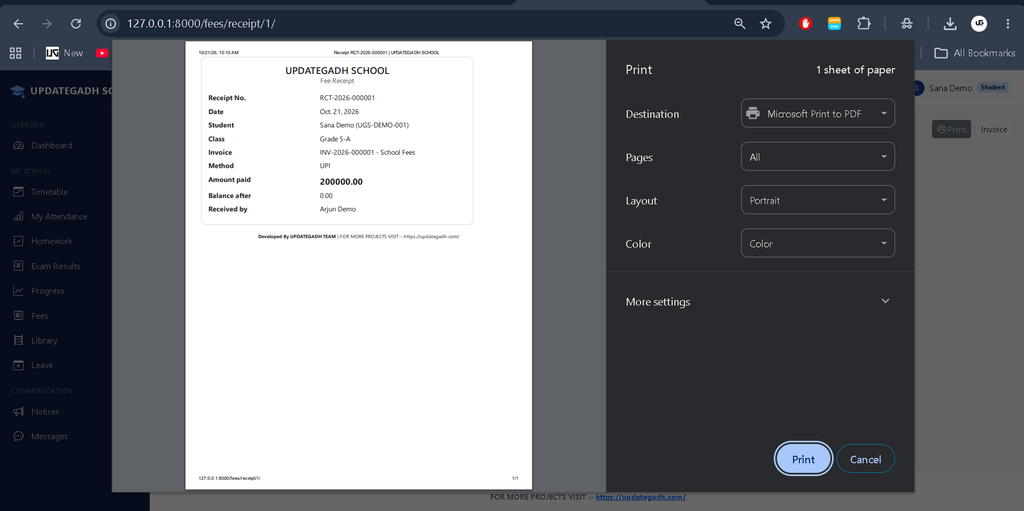Click the Library building icon
This screenshot has height=511, width=1024.
click(x=18, y=340)
